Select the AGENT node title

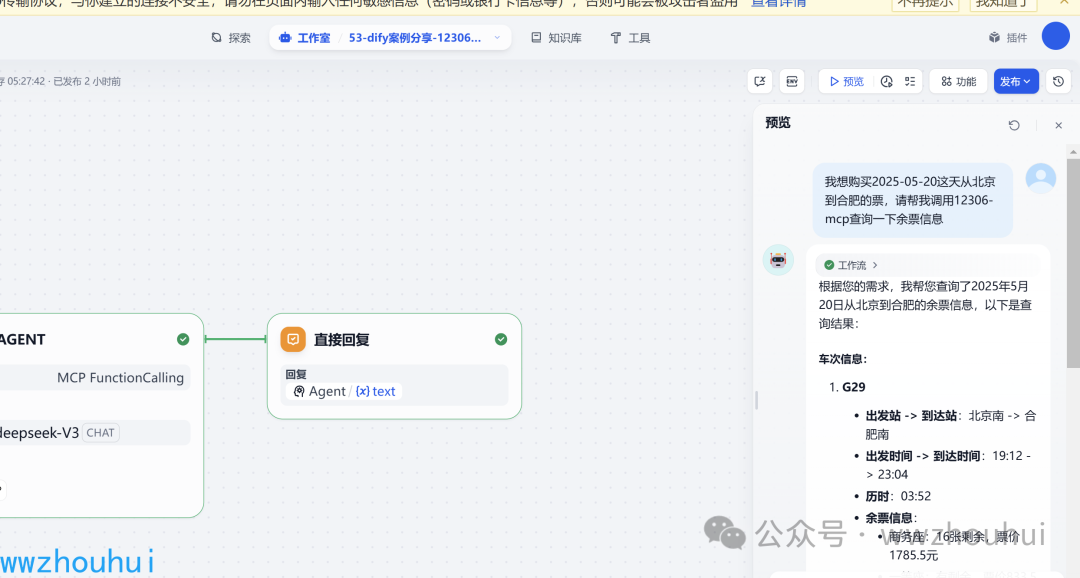click(x=22, y=339)
